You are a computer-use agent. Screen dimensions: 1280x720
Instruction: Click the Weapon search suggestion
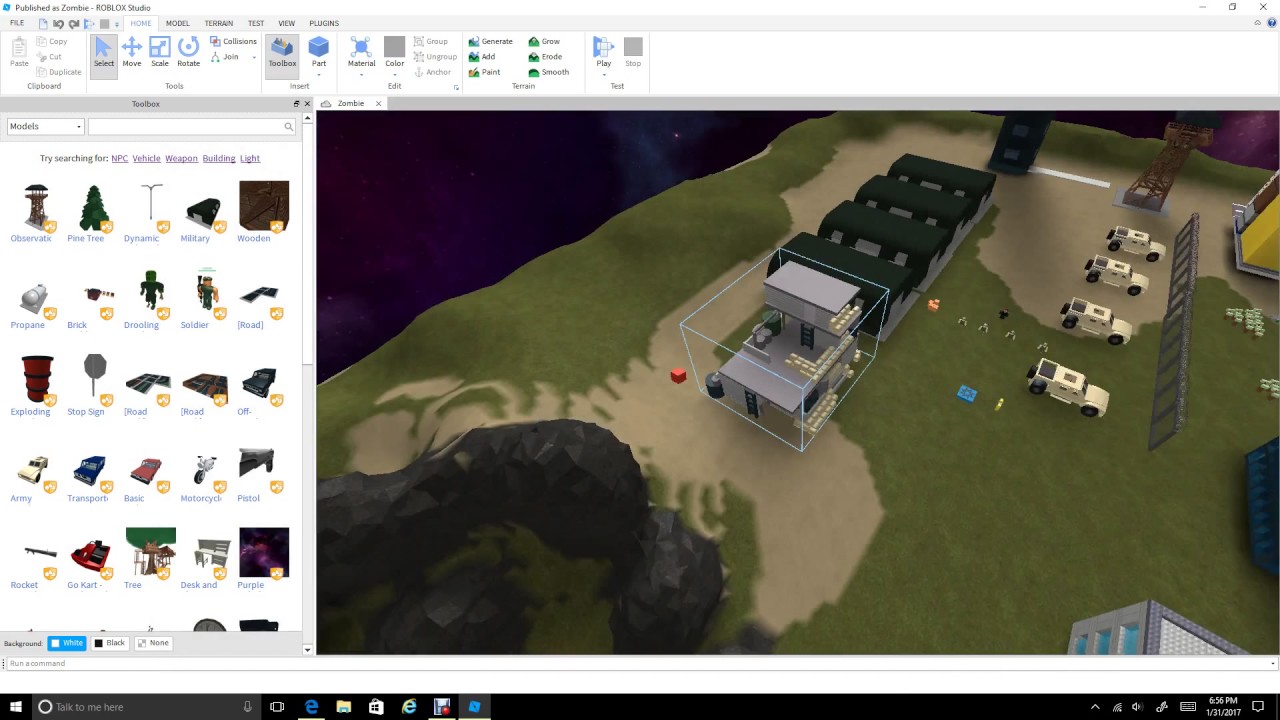(x=181, y=158)
